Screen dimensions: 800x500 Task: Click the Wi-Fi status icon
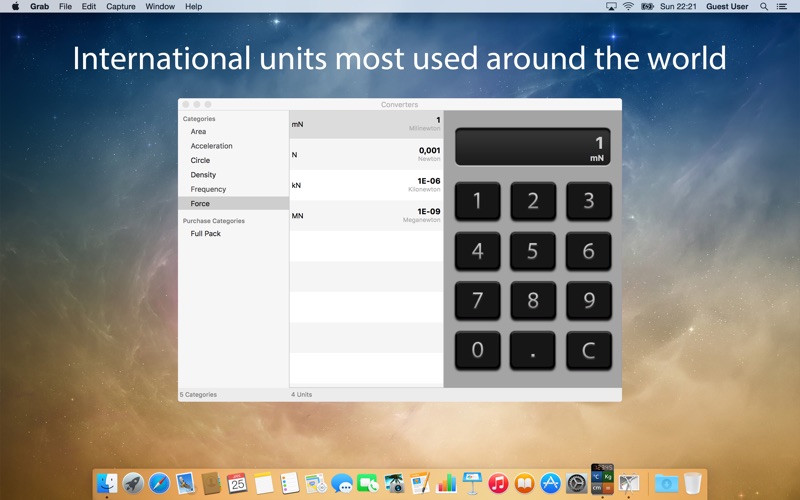(x=628, y=6)
